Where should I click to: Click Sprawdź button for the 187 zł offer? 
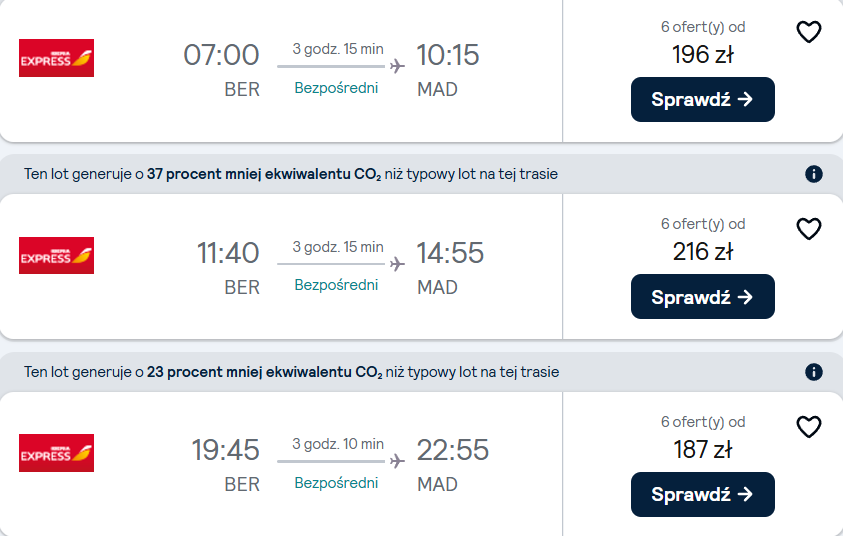[x=703, y=495]
